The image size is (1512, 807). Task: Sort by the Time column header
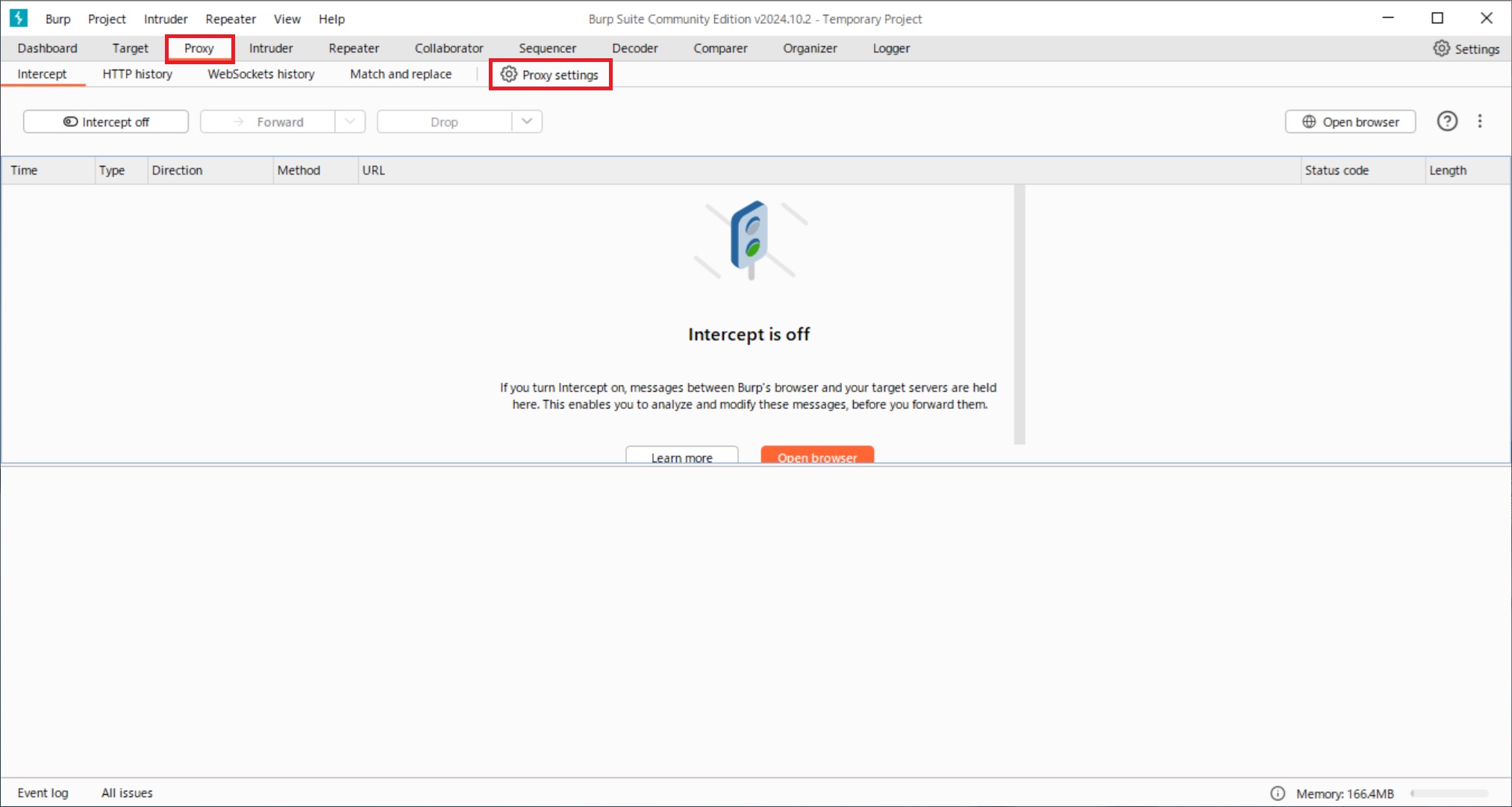click(49, 170)
